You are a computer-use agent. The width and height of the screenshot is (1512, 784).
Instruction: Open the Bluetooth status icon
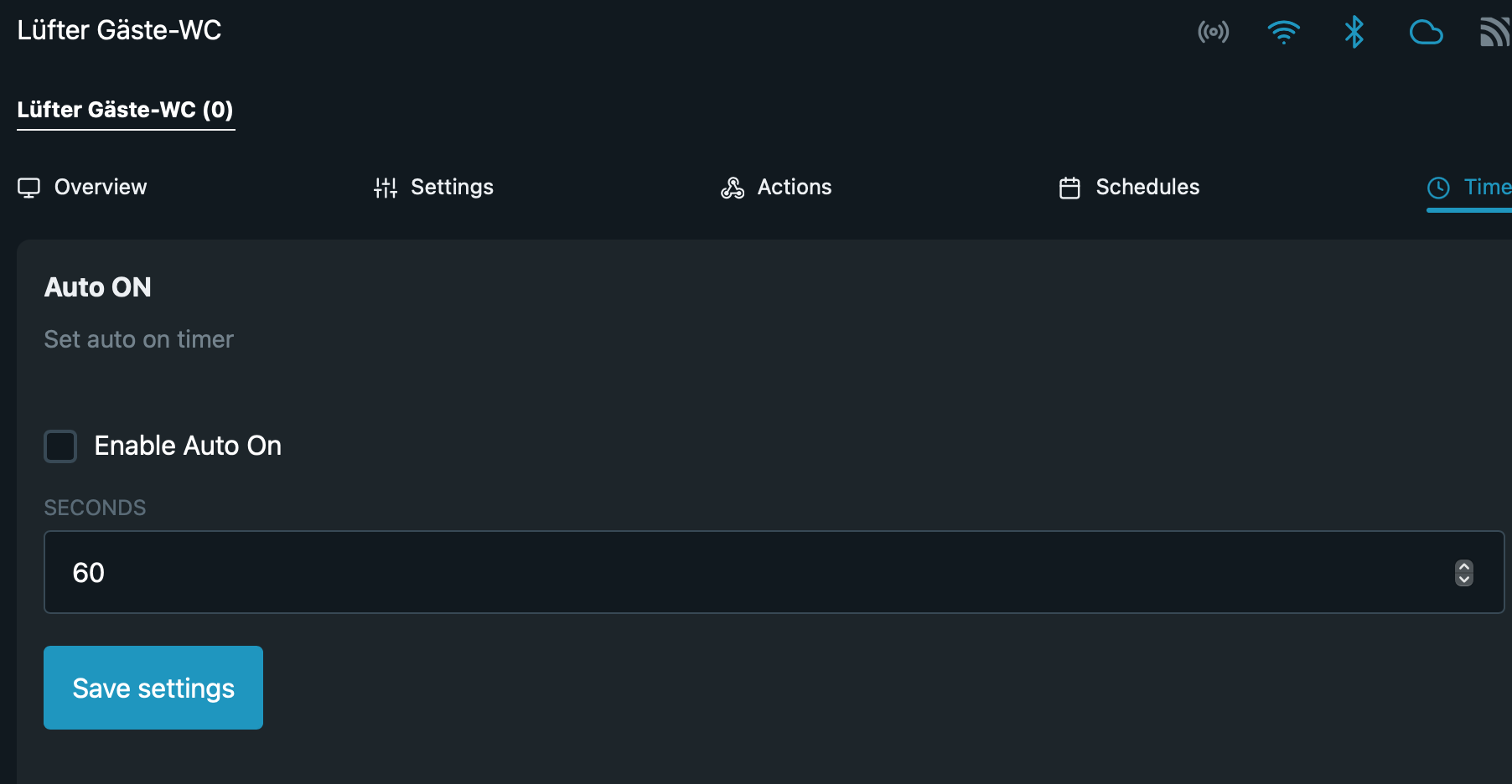coord(1354,33)
